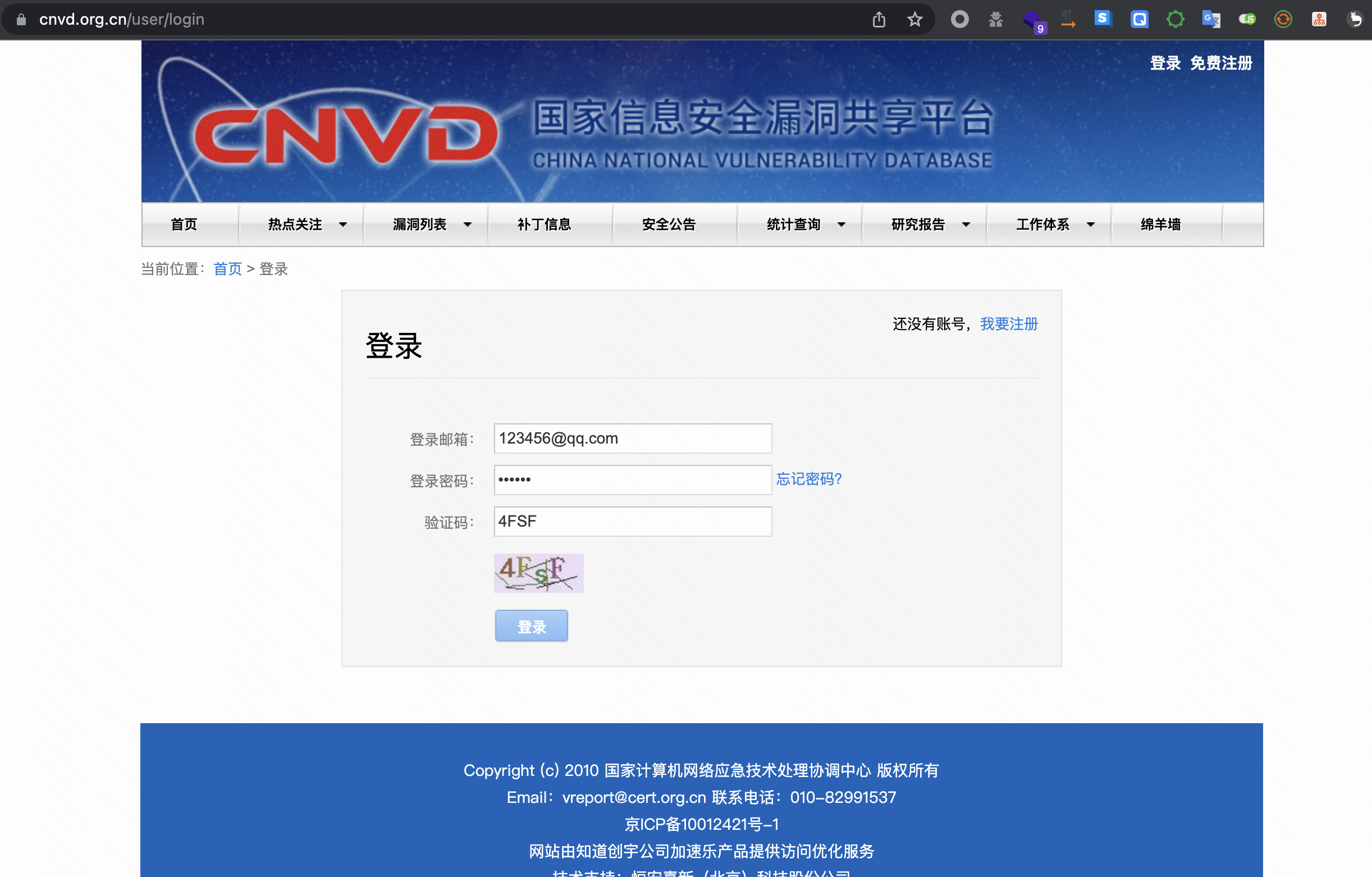Open the 绵羊墙 nav menu item
This screenshot has height=877, width=1372.
tap(1160, 225)
